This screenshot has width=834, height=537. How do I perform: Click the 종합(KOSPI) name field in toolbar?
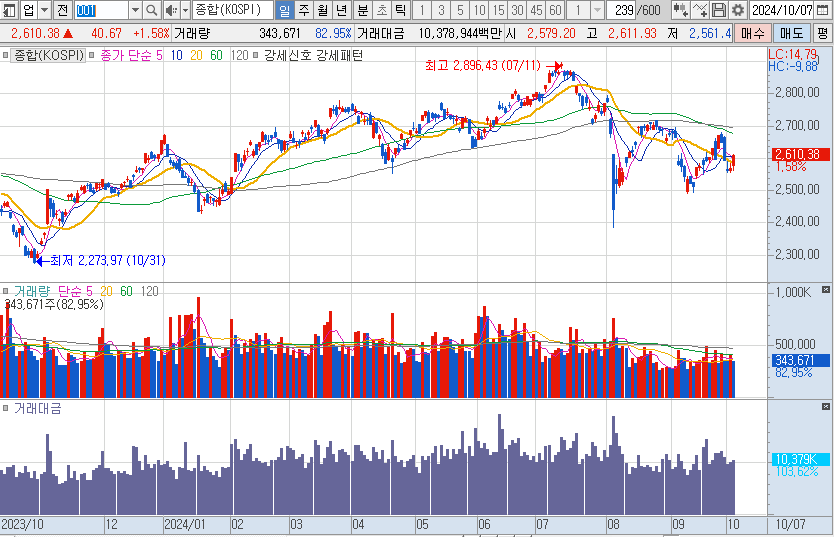233,10
